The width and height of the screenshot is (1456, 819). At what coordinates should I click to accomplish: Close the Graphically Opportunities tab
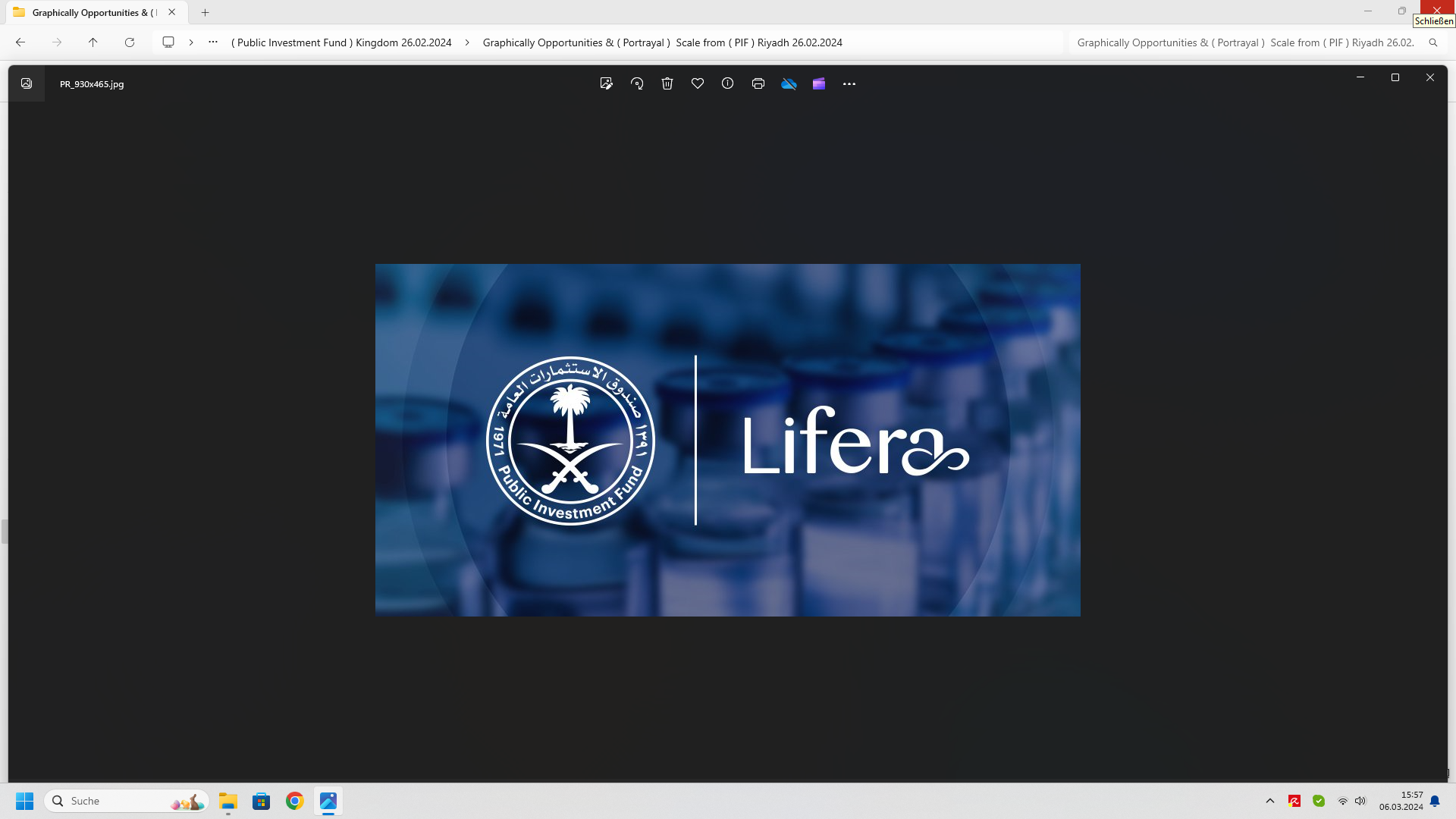172,12
